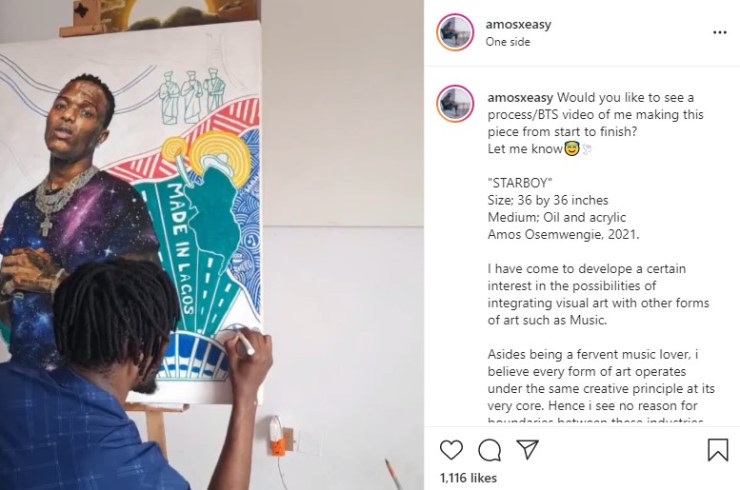Open the amosxeasy header profile picture
Viewport: 740px width, 490px height.
click(455, 32)
